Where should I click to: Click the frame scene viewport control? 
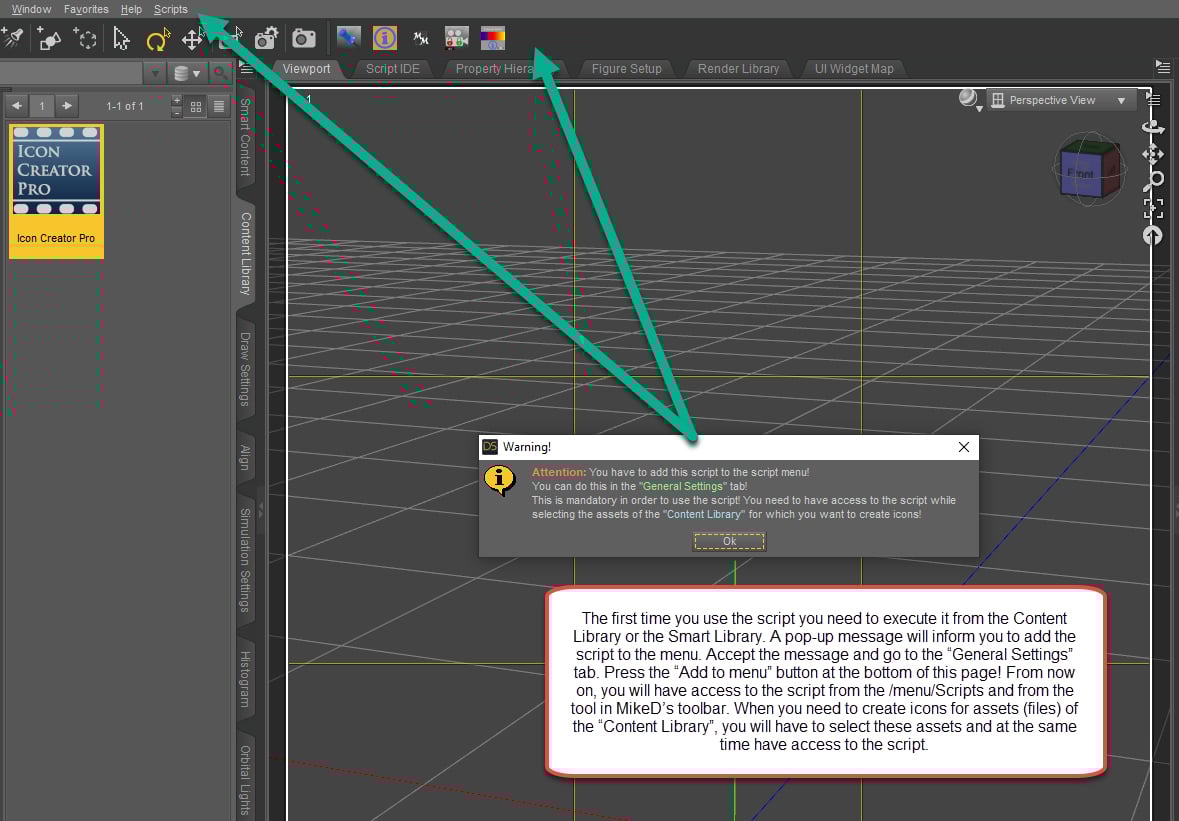[x=1152, y=207]
